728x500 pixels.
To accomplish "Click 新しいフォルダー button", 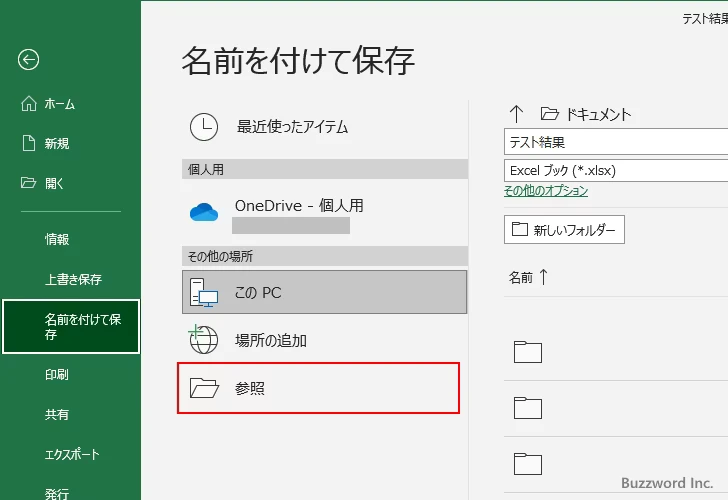I will (x=564, y=229).
